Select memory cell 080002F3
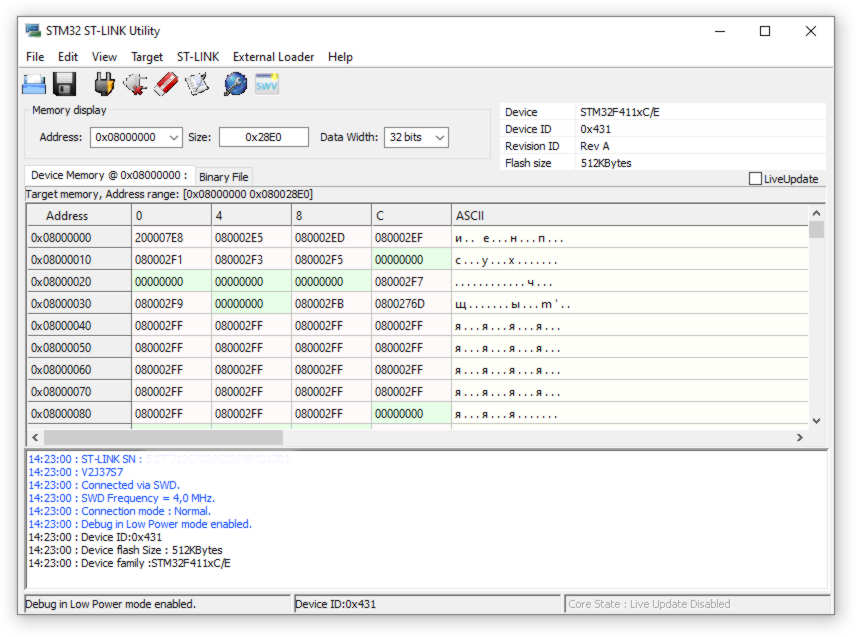 251,260
